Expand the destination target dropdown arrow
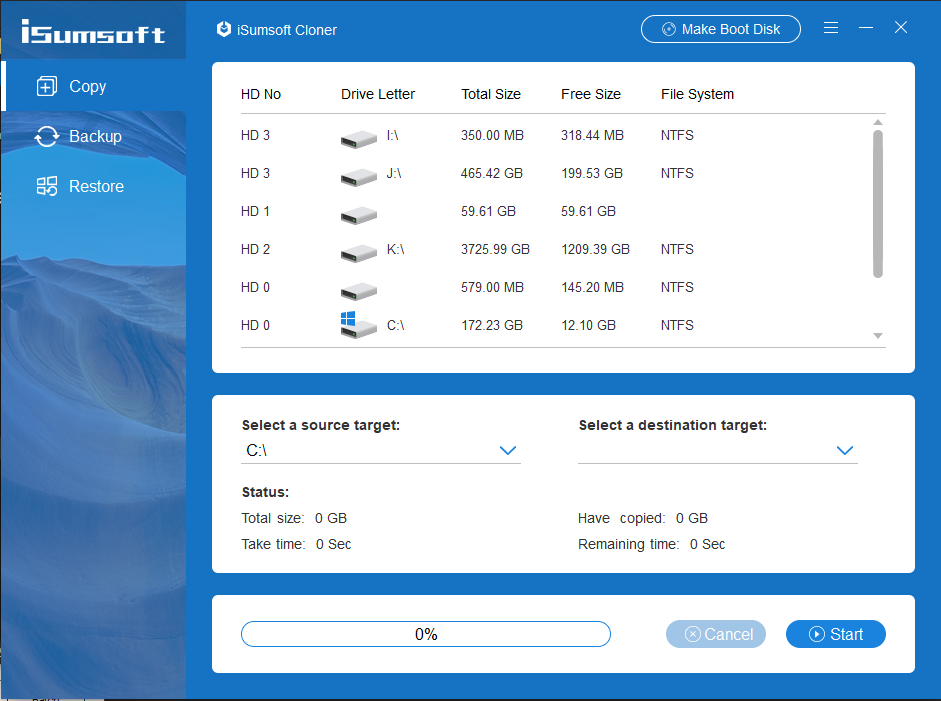 coord(845,451)
